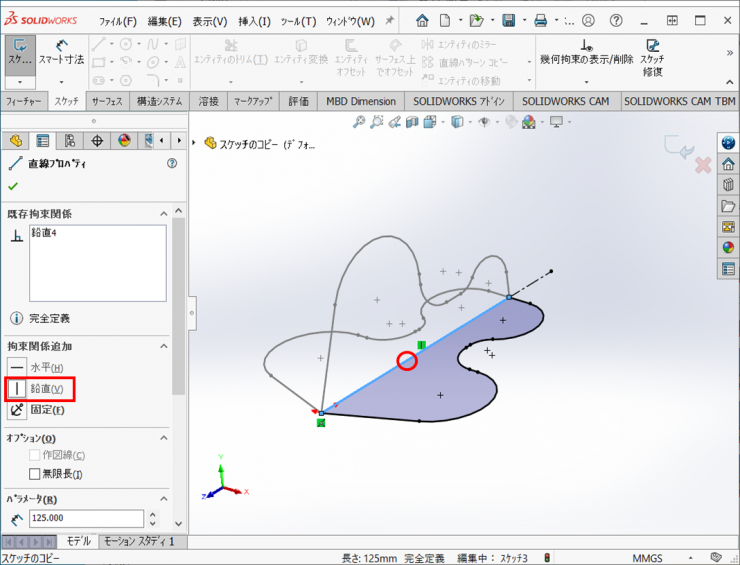Image resolution: width=740 pixels, height=565 pixels.
Task: Expand the スケッチのコピー feature tree node
Action: 195,143
